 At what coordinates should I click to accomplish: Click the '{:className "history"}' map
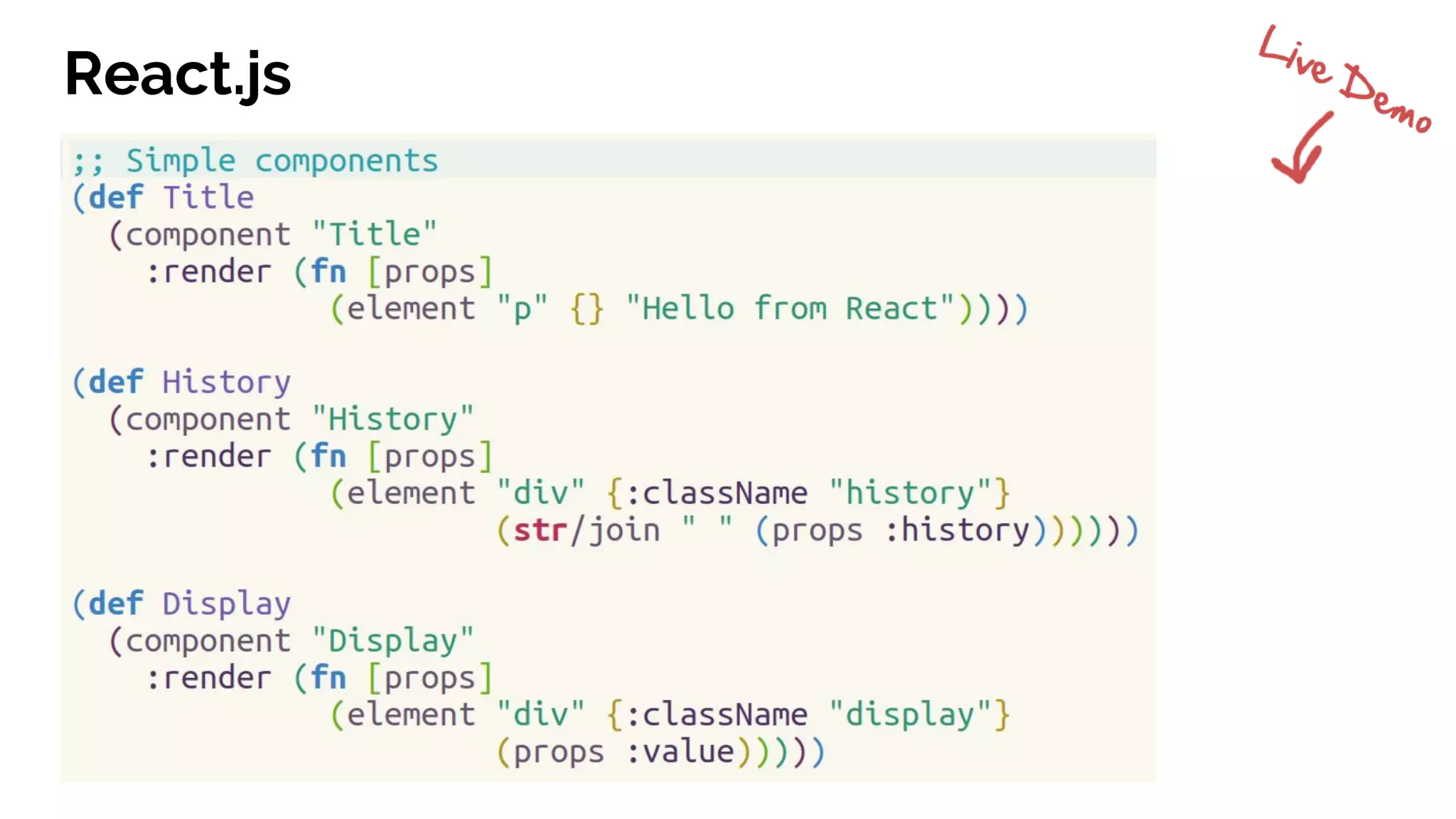pos(808,493)
